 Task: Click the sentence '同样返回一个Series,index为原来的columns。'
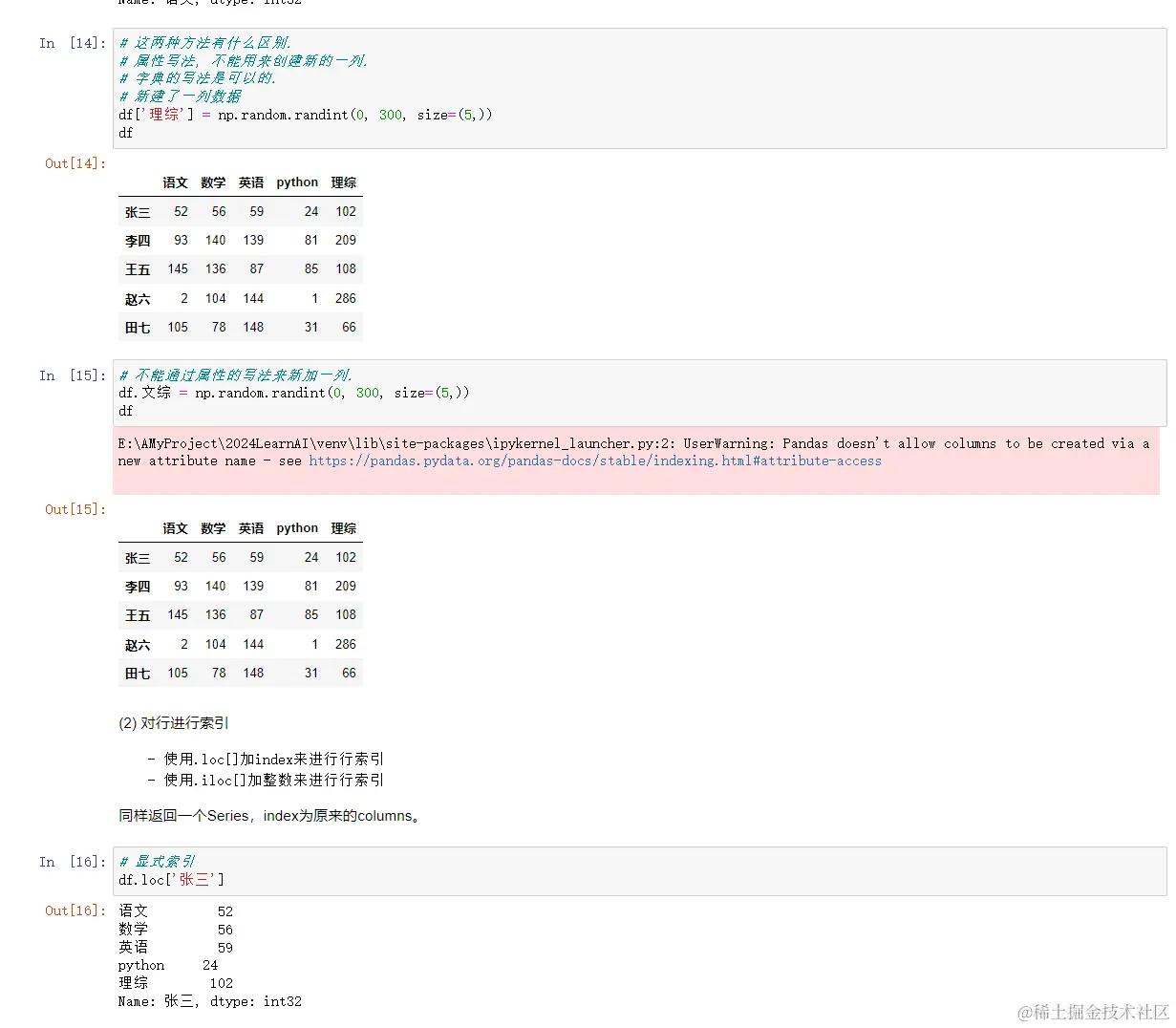point(270,816)
